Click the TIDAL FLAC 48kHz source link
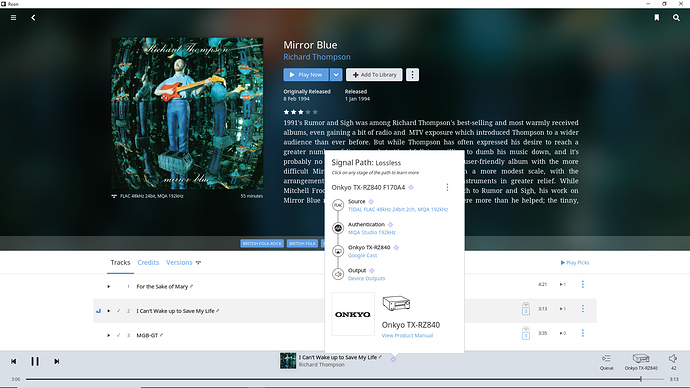The height and width of the screenshot is (388, 690). [398, 209]
